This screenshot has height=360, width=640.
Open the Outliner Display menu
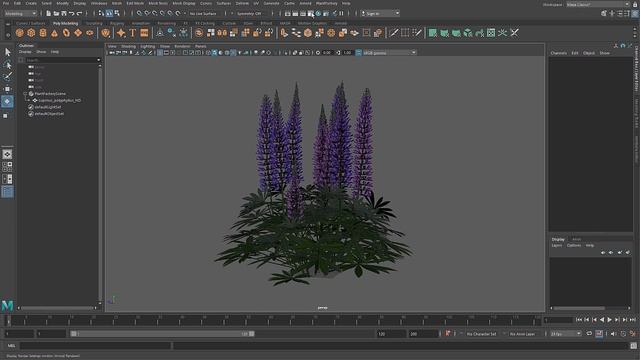[x=25, y=52]
